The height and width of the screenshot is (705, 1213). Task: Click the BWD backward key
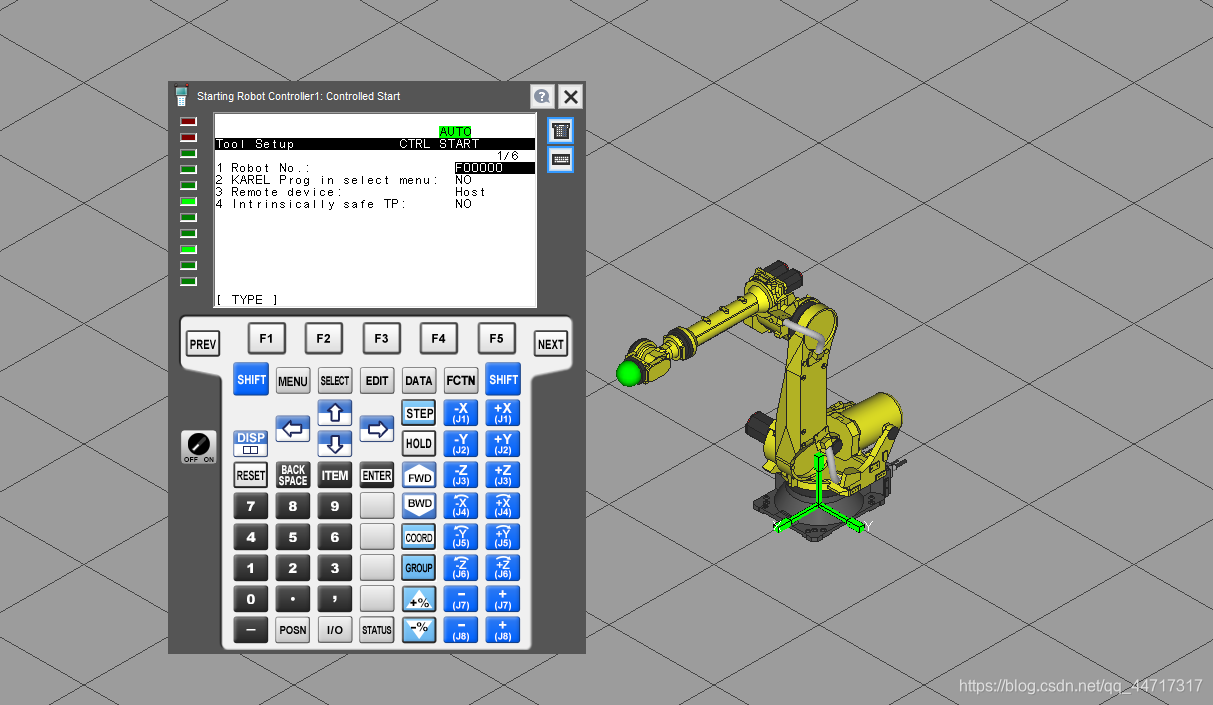click(x=419, y=505)
